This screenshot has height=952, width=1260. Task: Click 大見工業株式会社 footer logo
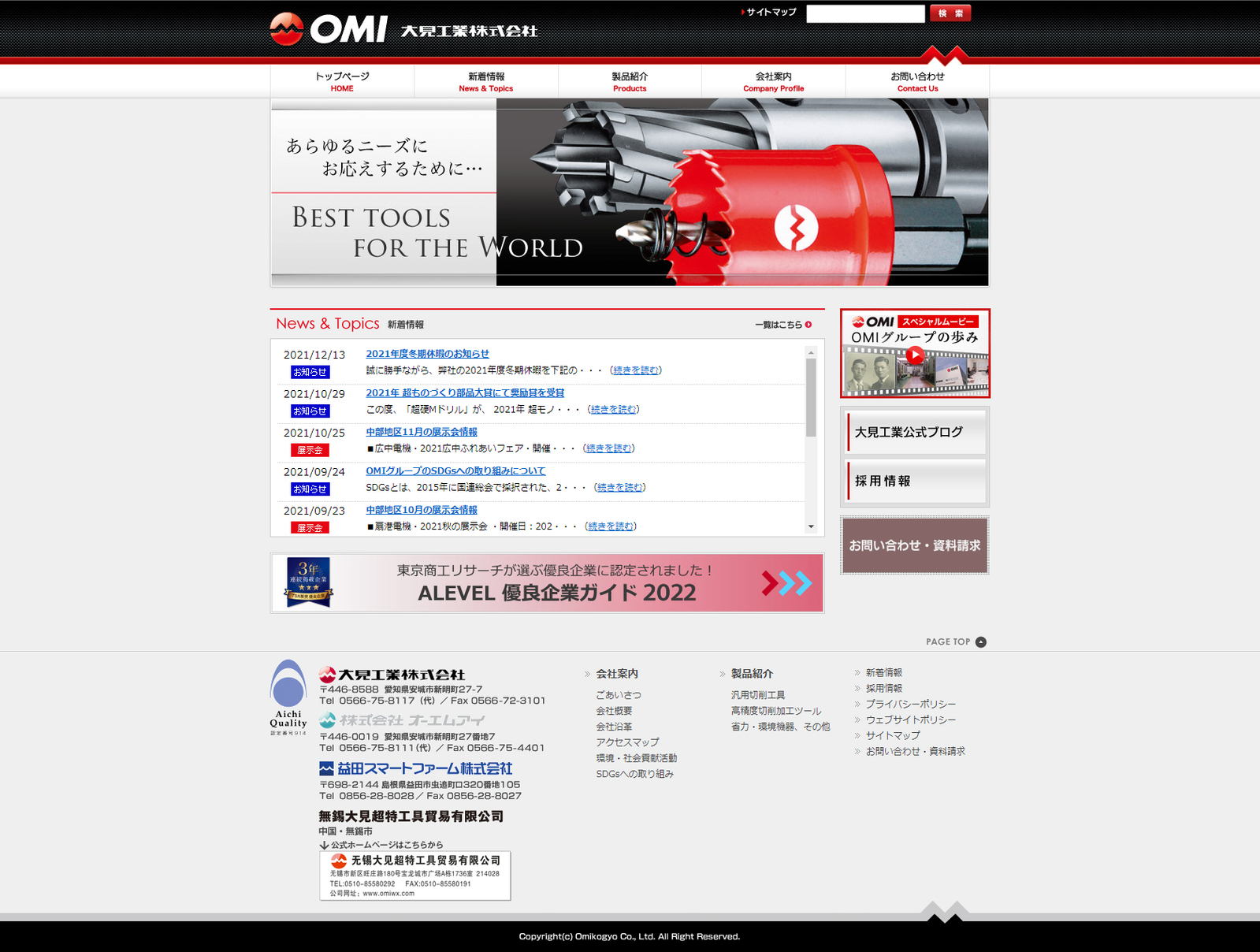tap(392, 675)
